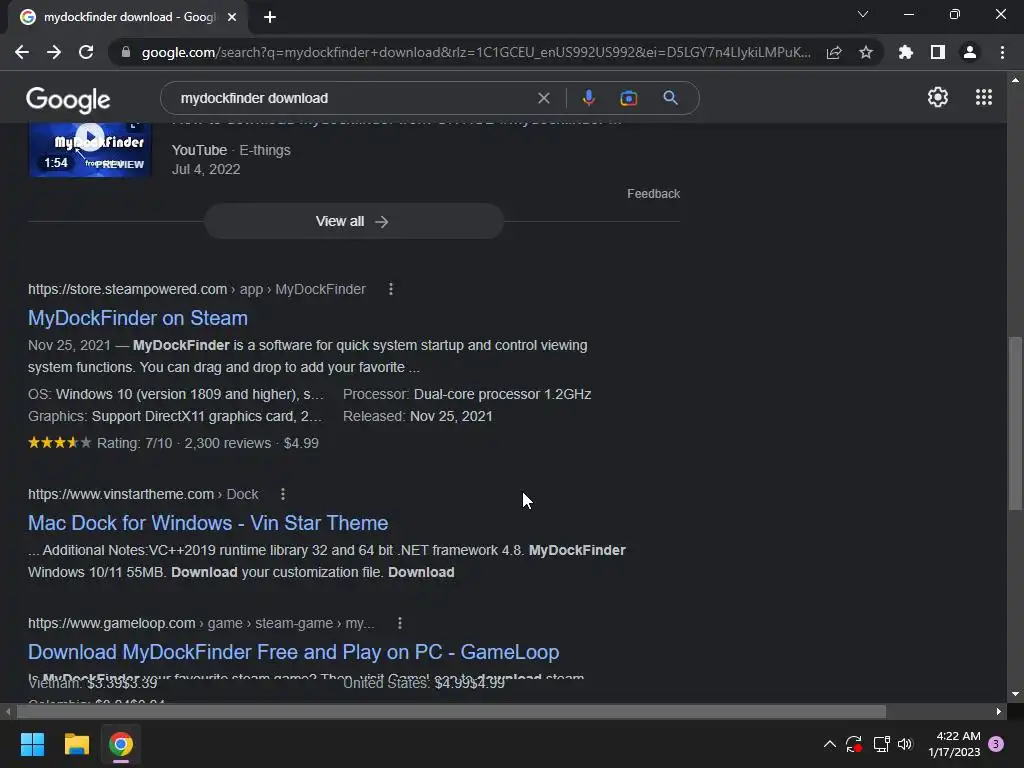Viewport: 1024px width, 768px height.
Task: Open the Chrome three-dot menu
Action: pyautogui.click(x=1002, y=52)
